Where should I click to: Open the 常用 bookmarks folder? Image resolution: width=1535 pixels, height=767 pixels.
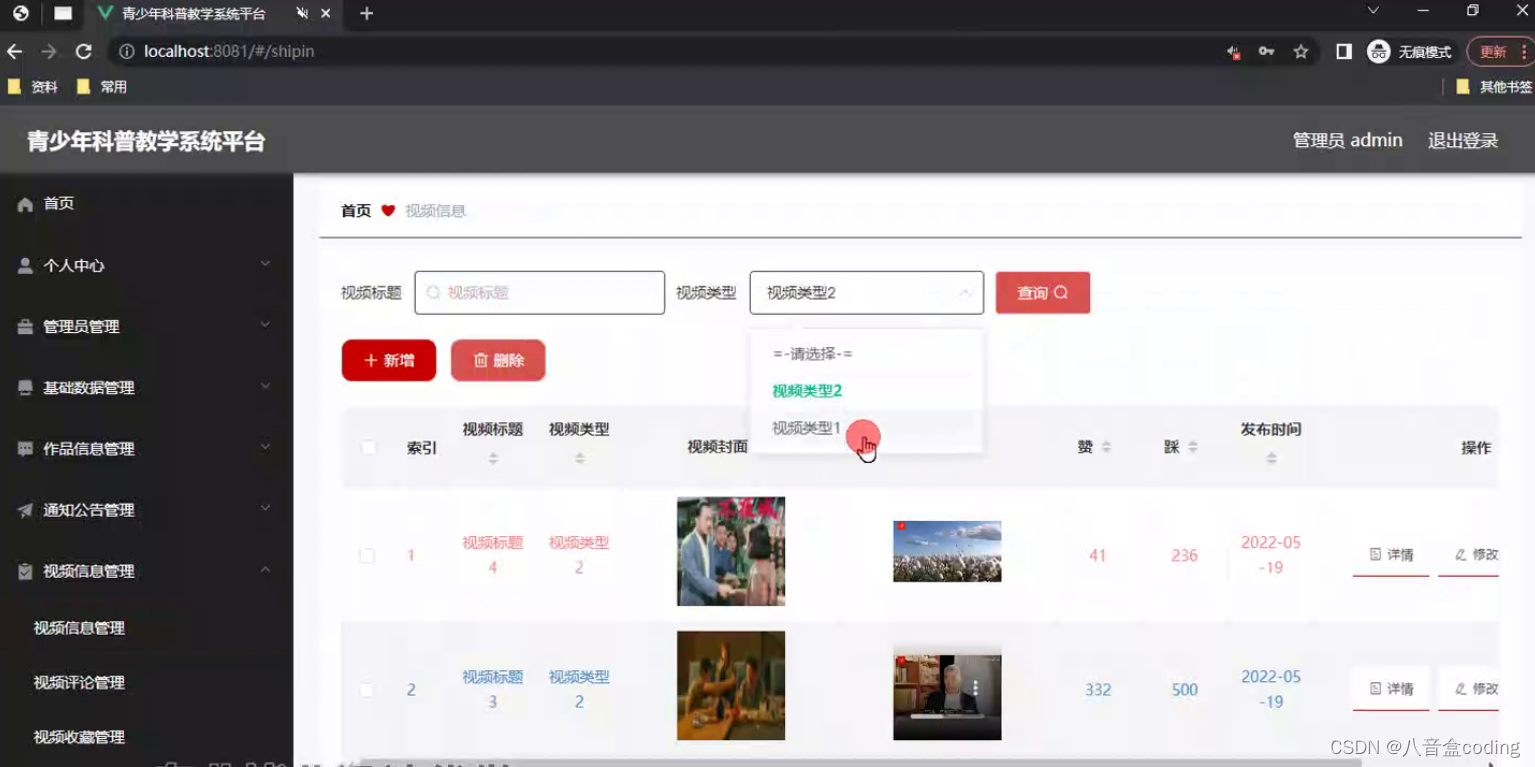coord(102,87)
